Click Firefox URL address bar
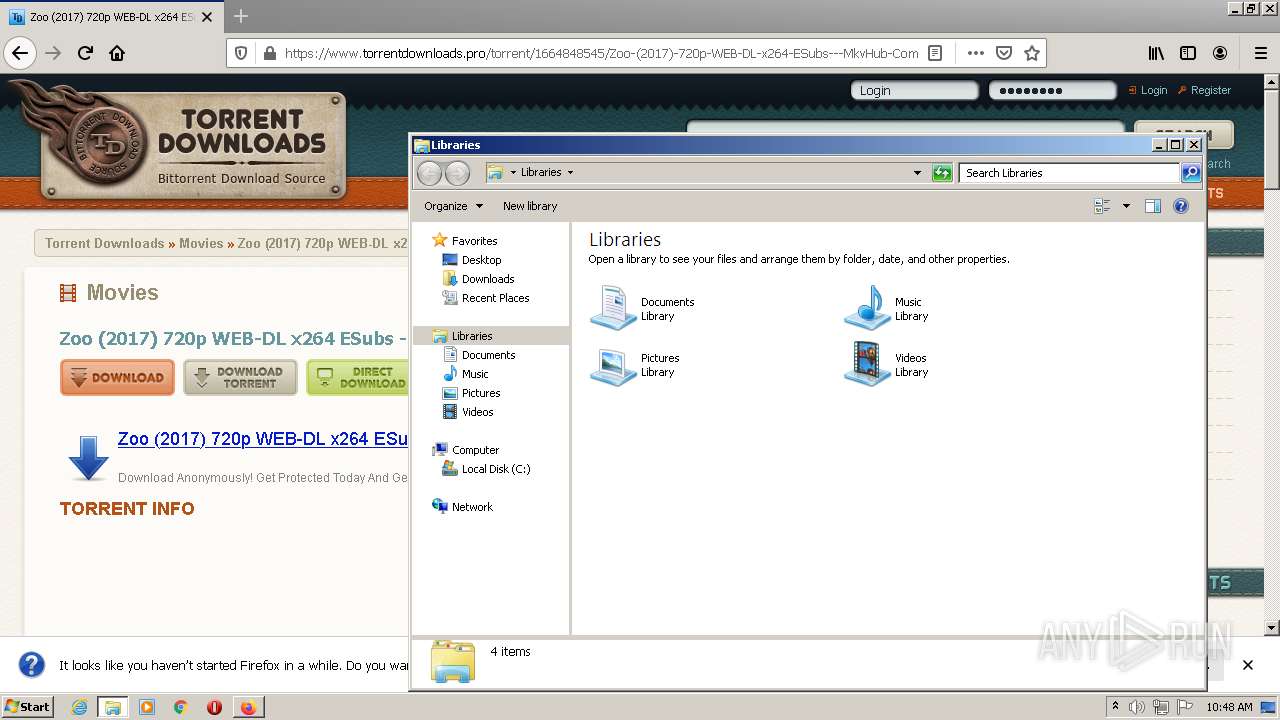 pyautogui.click(x=601, y=53)
